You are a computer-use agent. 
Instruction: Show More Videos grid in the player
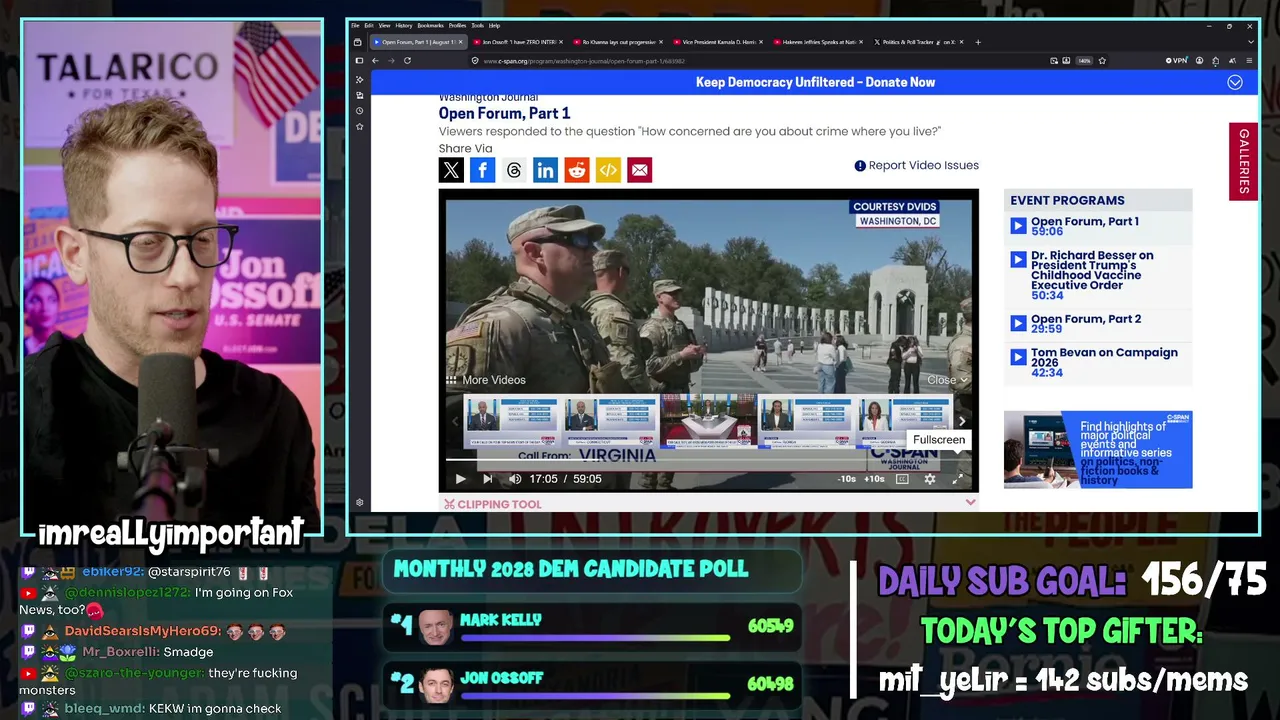486,380
